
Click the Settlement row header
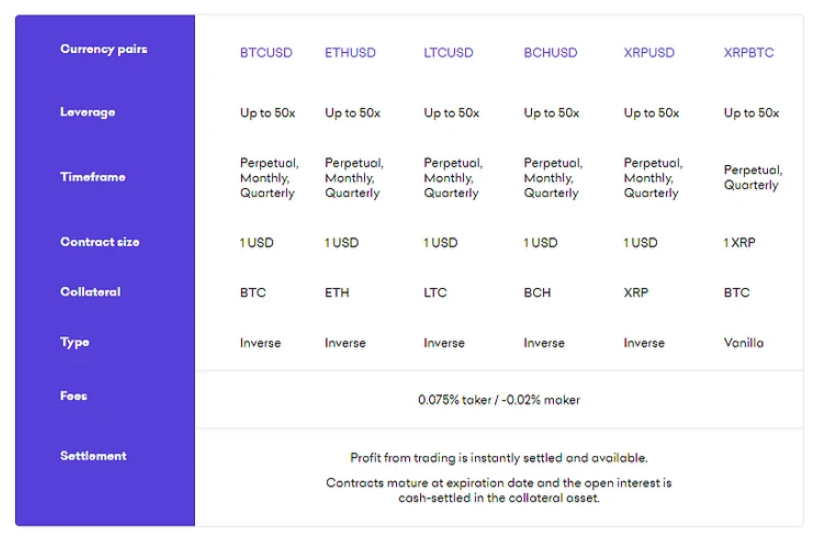(x=93, y=456)
